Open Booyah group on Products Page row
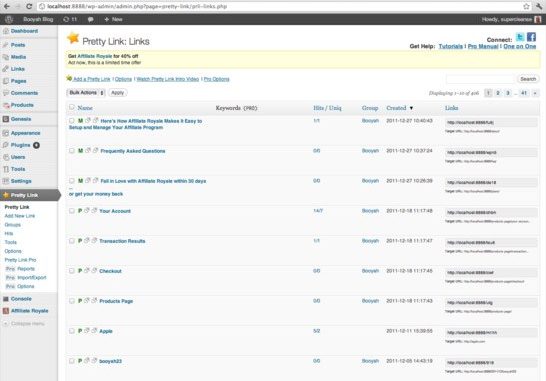This screenshot has height=381, width=546. [370, 301]
